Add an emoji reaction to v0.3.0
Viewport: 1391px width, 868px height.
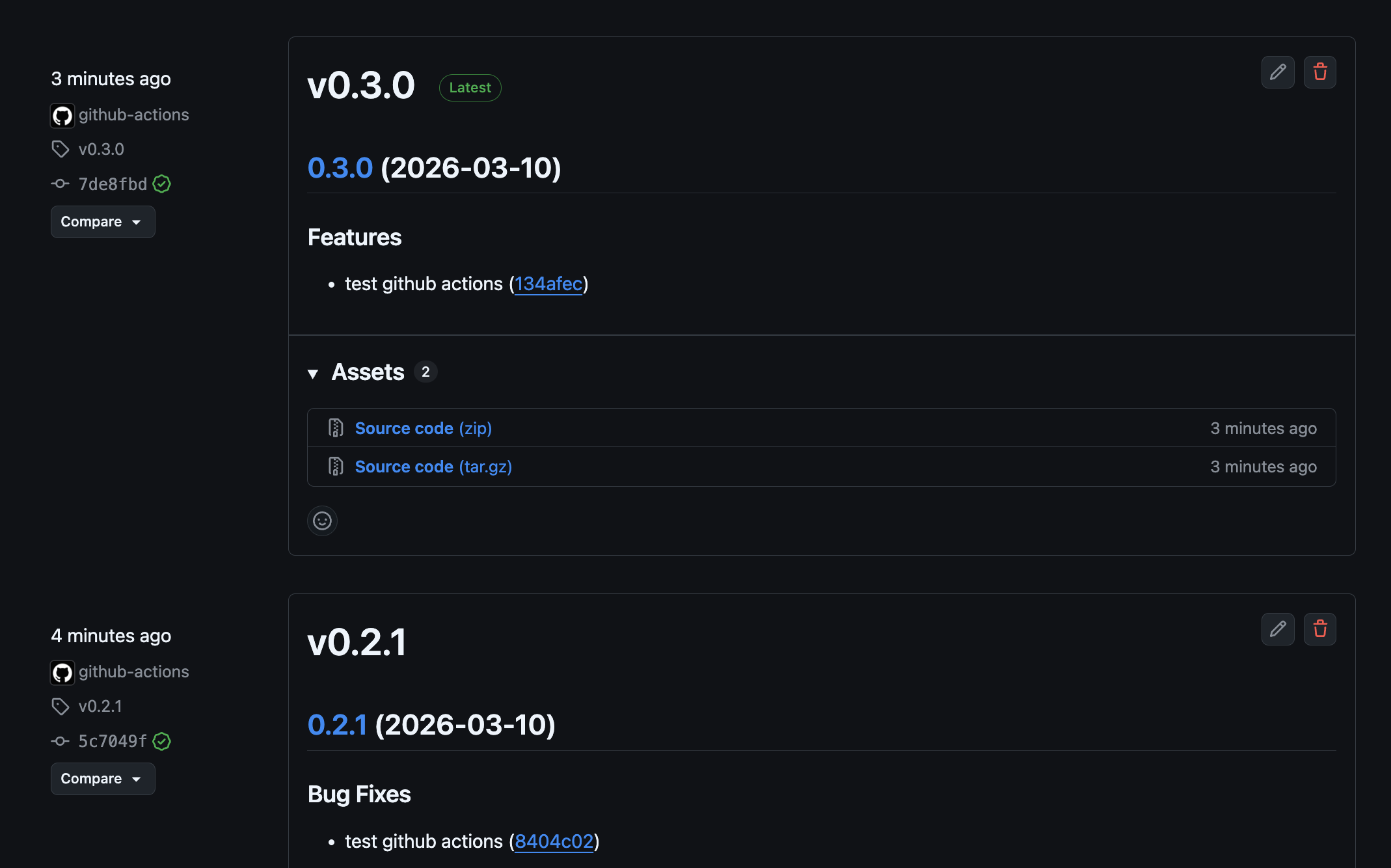click(322, 521)
